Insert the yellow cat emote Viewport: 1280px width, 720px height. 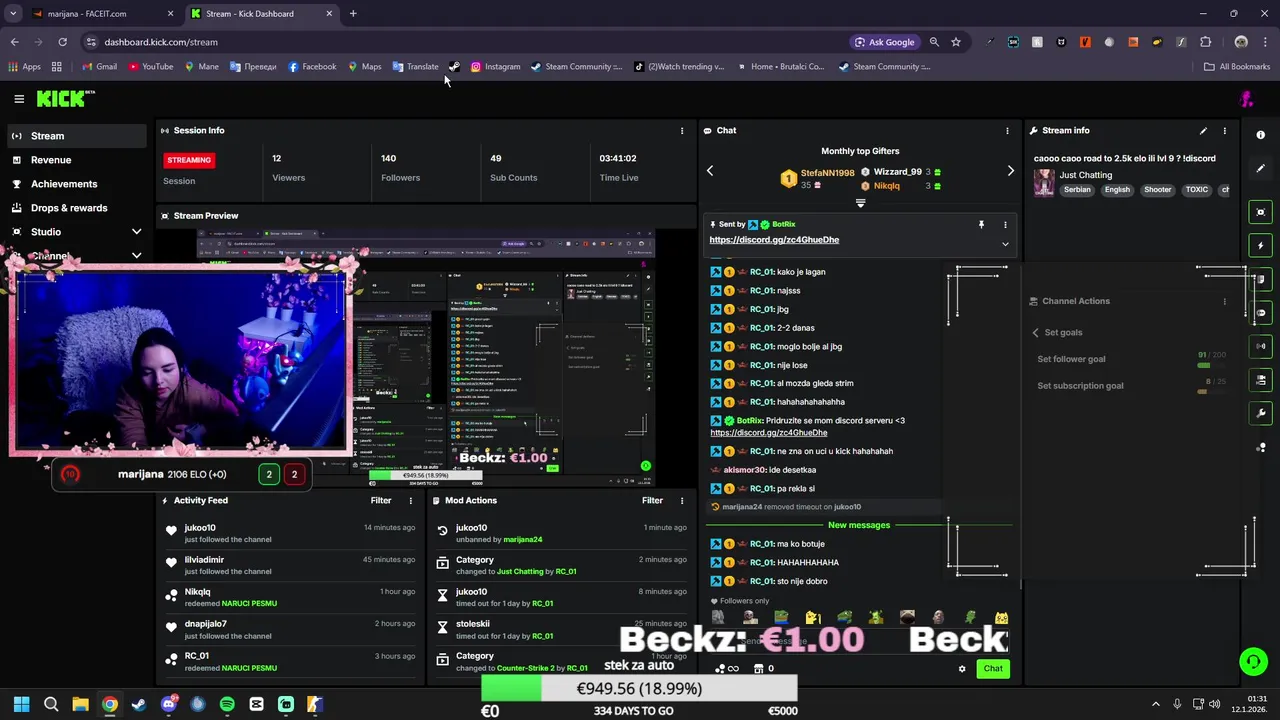[x=1001, y=617]
